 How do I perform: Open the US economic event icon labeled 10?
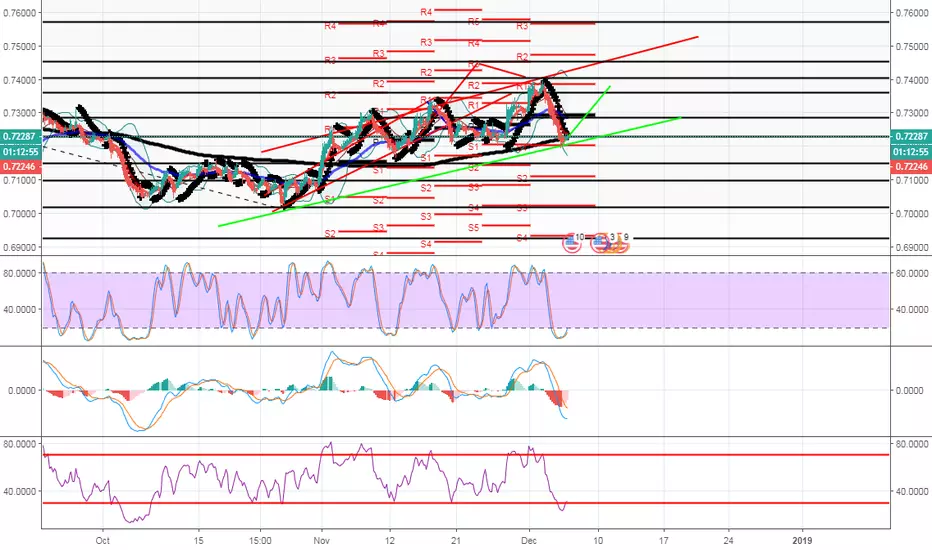(572, 243)
